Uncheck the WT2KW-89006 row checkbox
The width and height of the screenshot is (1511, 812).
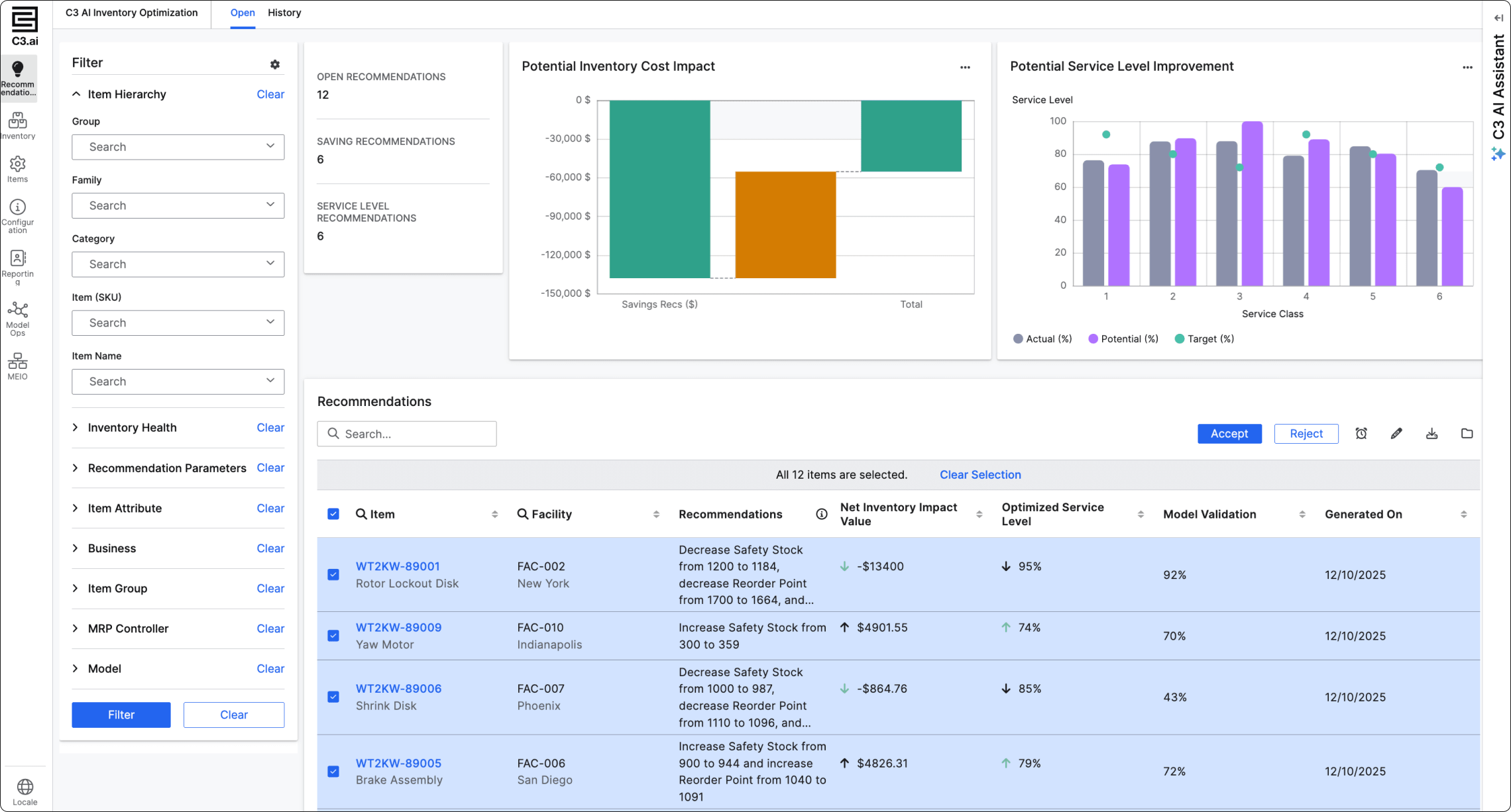(x=333, y=697)
